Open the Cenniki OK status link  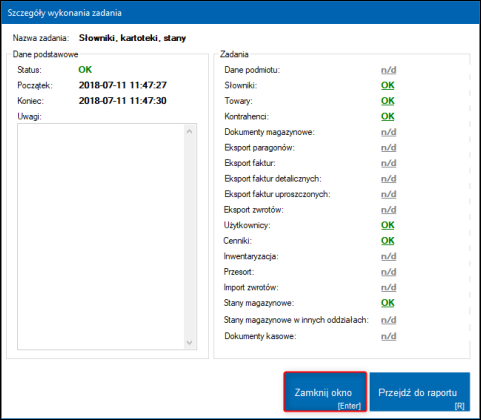(388, 241)
